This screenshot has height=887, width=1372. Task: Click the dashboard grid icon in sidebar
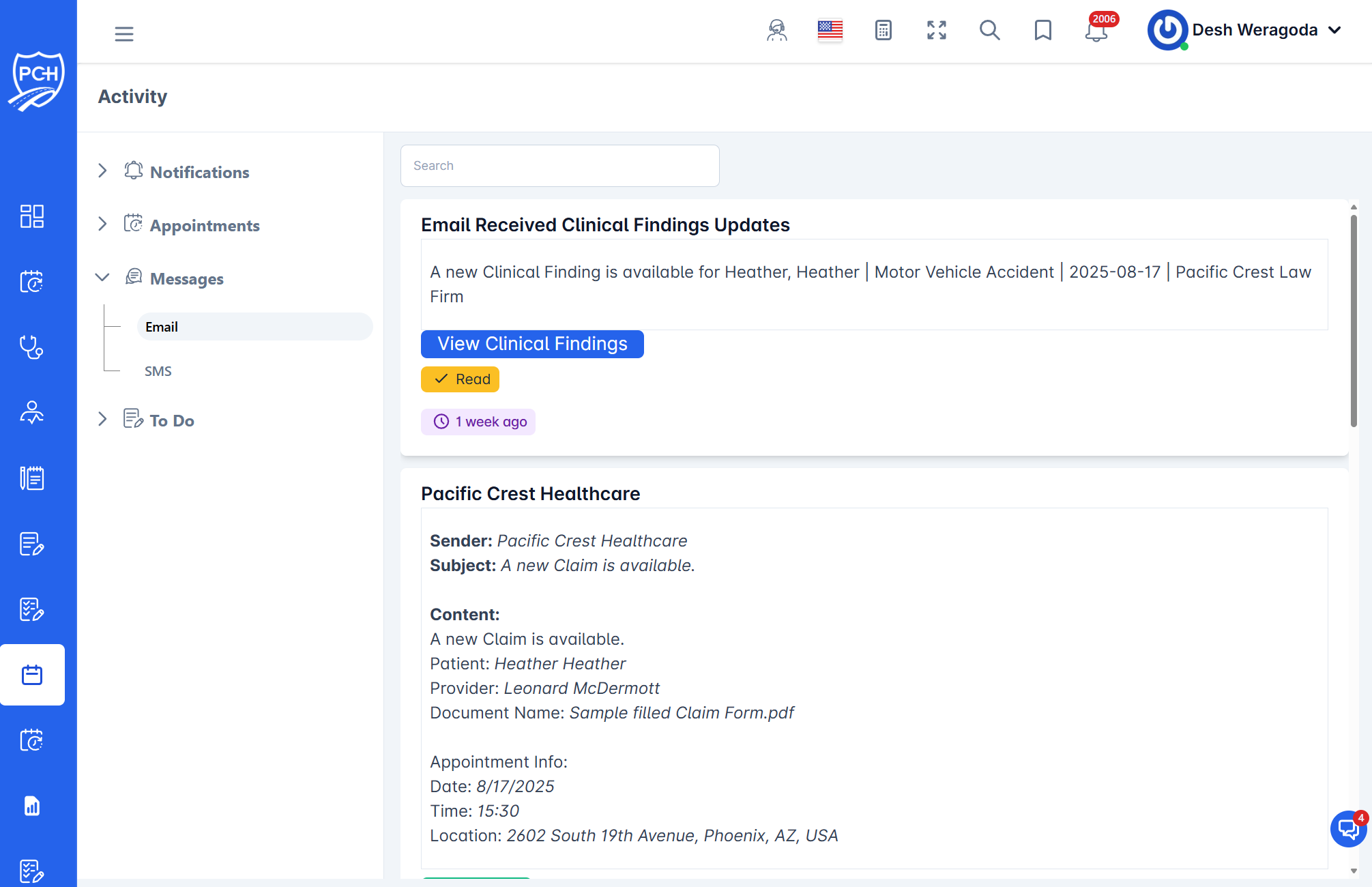coord(31,216)
